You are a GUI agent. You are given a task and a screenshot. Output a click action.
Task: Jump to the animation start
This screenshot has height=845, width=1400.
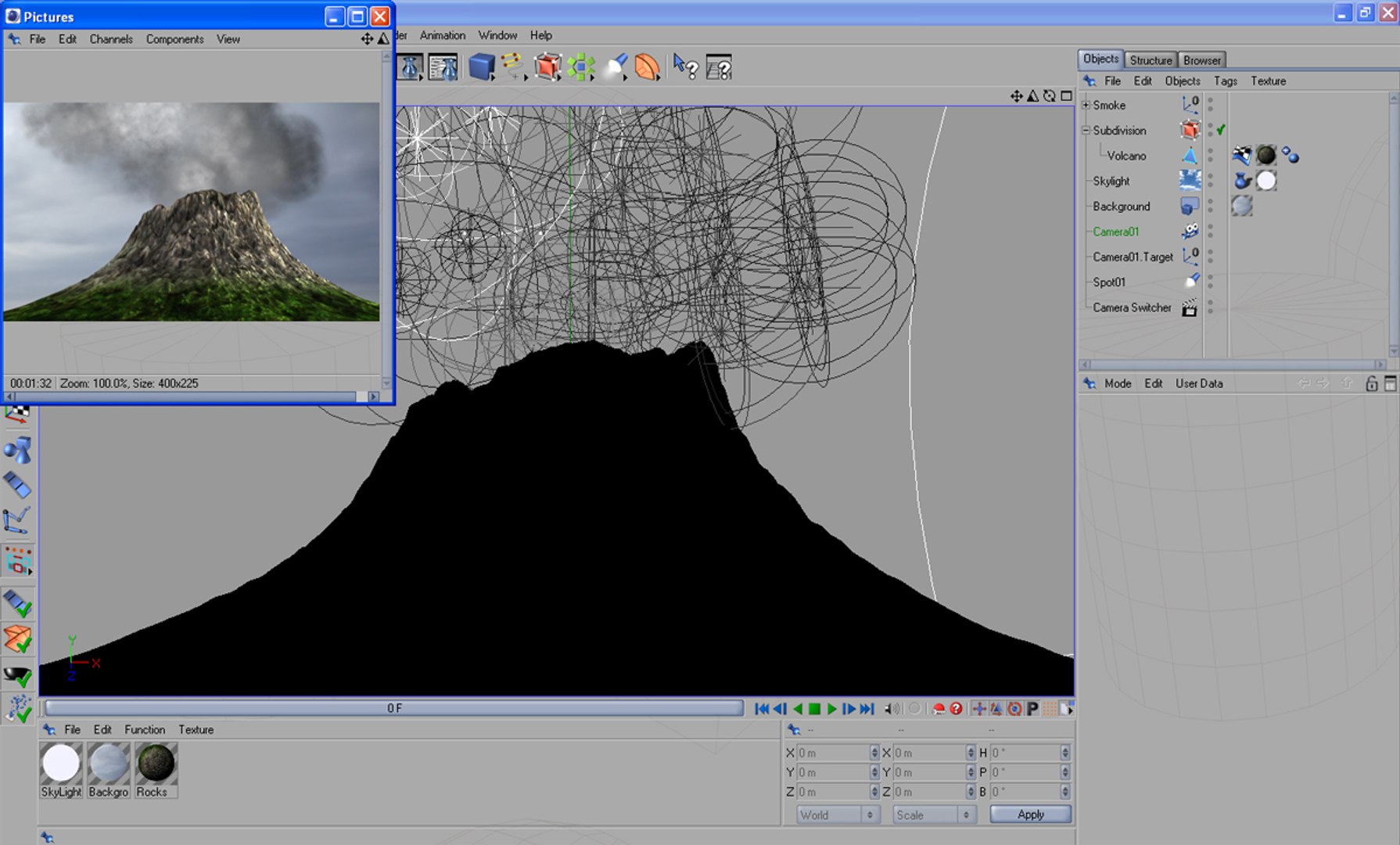point(762,709)
